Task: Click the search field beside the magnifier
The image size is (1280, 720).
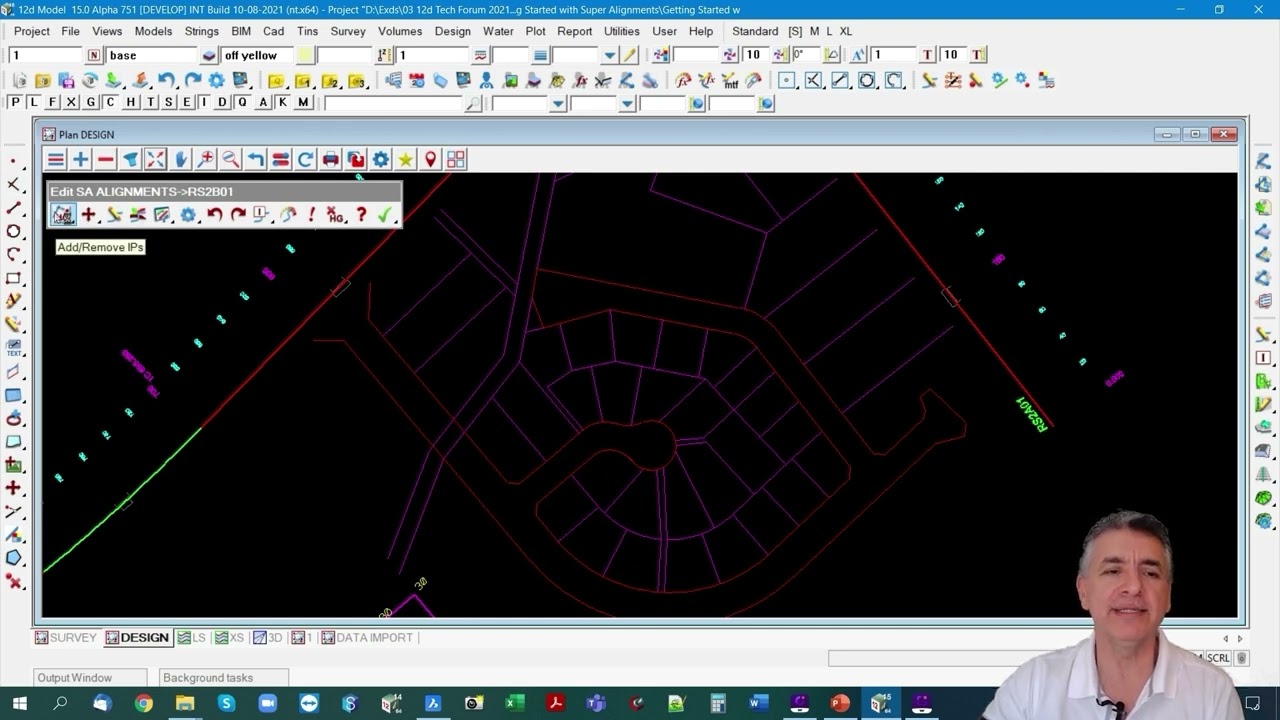Action: coord(393,104)
